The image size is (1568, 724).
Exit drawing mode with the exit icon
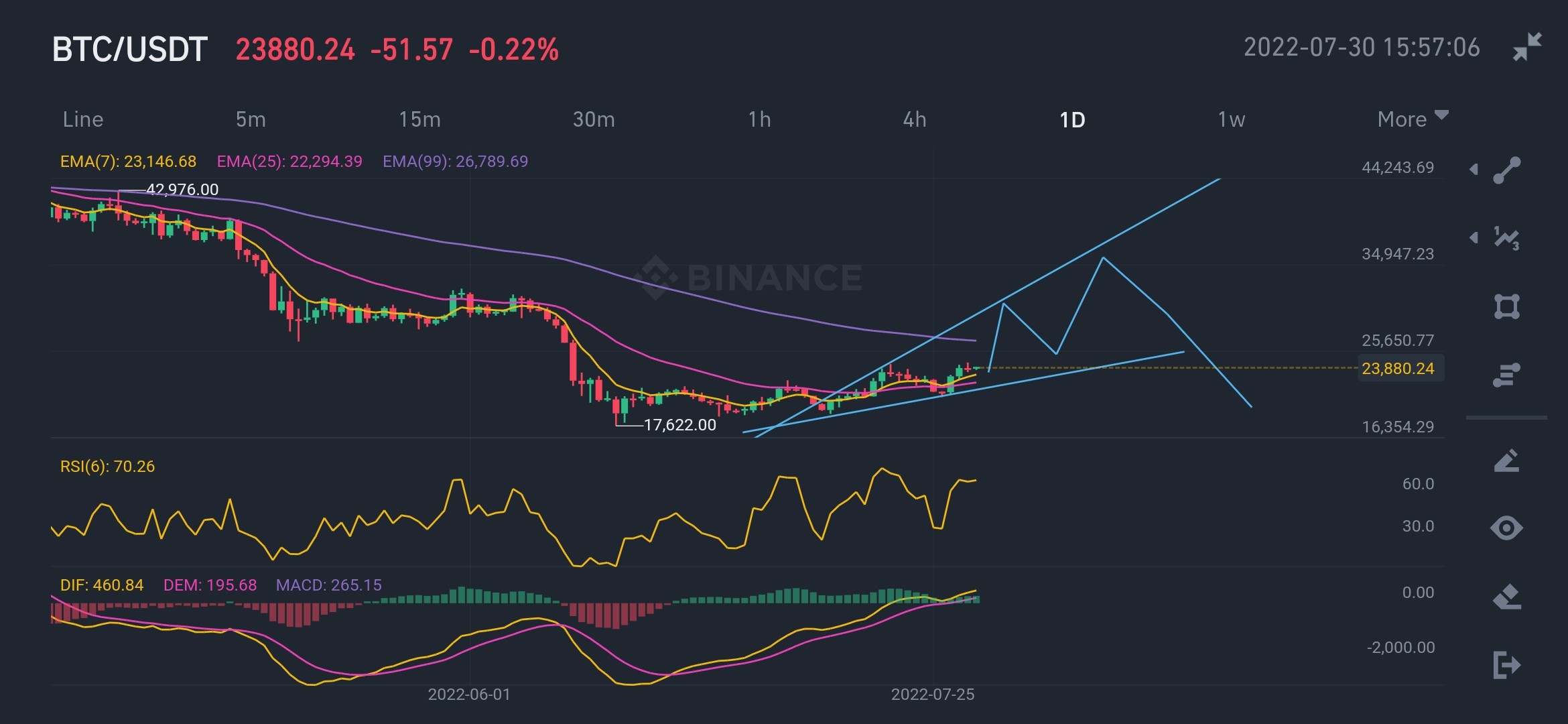(x=1506, y=665)
